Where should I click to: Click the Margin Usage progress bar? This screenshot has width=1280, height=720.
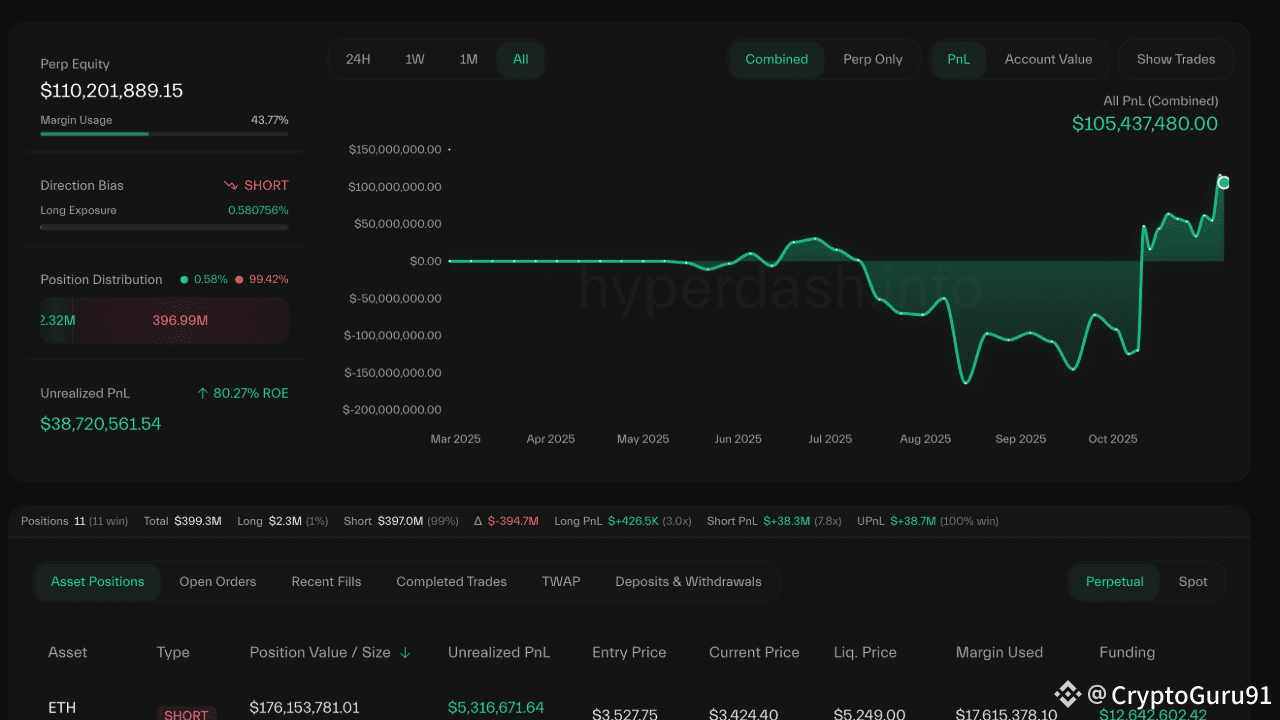pos(164,133)
